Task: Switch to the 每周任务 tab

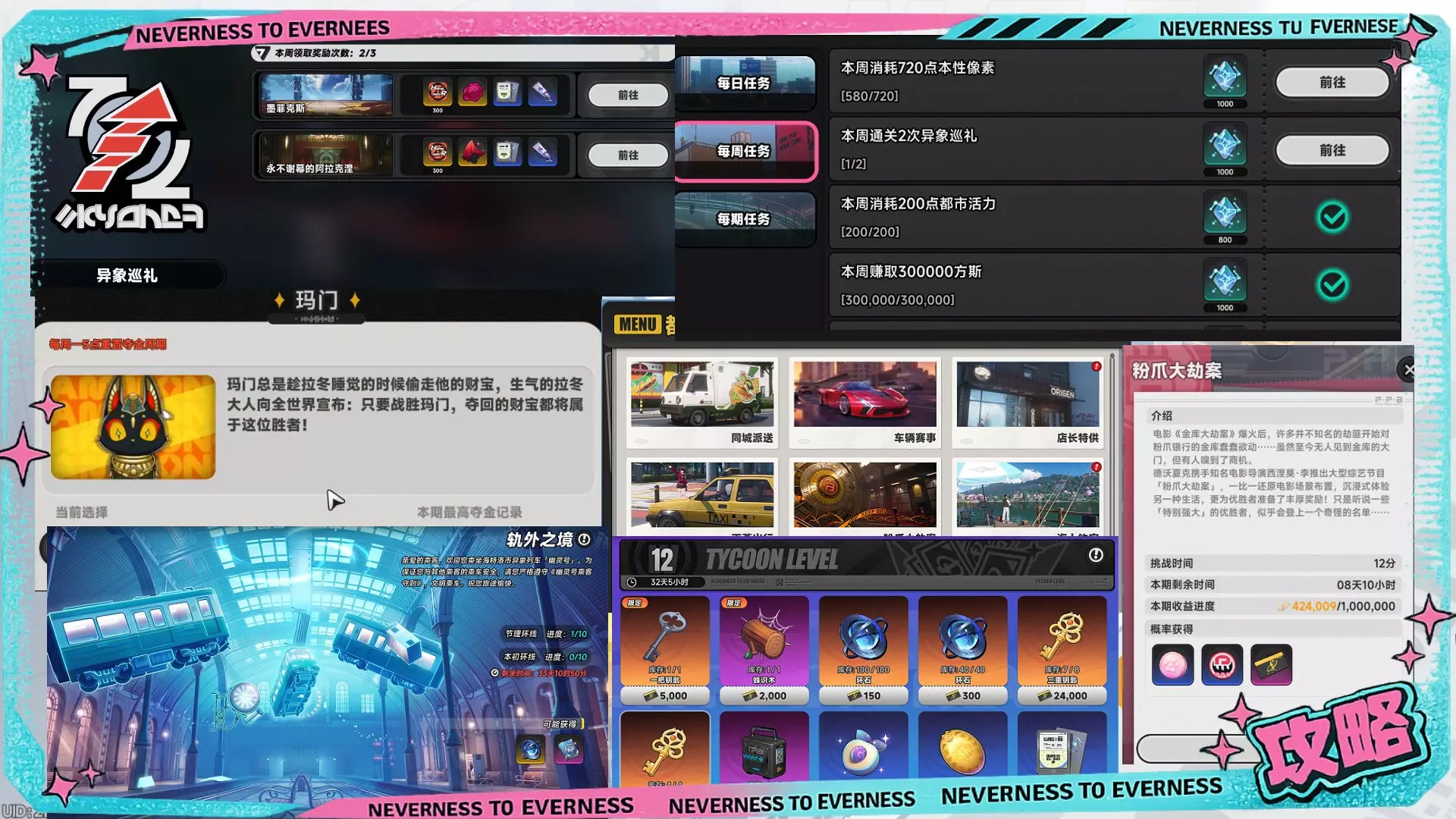Action: (744, 151)
